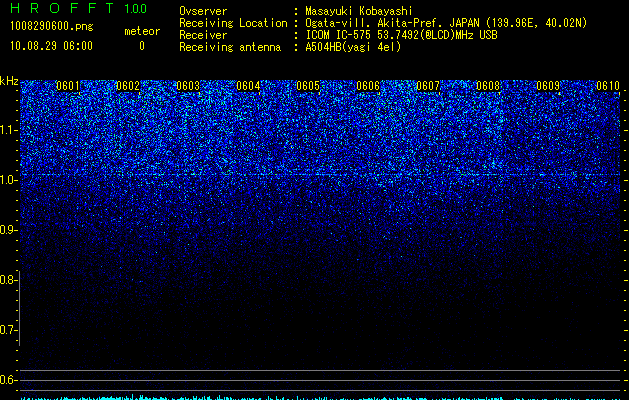Select the 0609 time marker

pyautogui.click(x=548, y=86)
